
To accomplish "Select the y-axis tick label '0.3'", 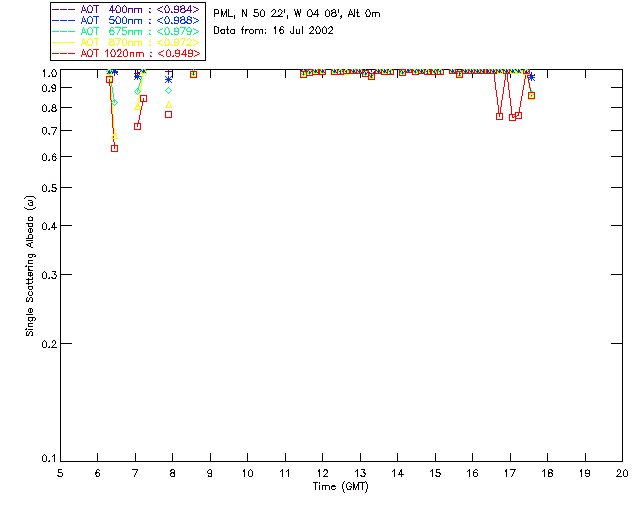I will pyautogui.click(x=49, y=275).
